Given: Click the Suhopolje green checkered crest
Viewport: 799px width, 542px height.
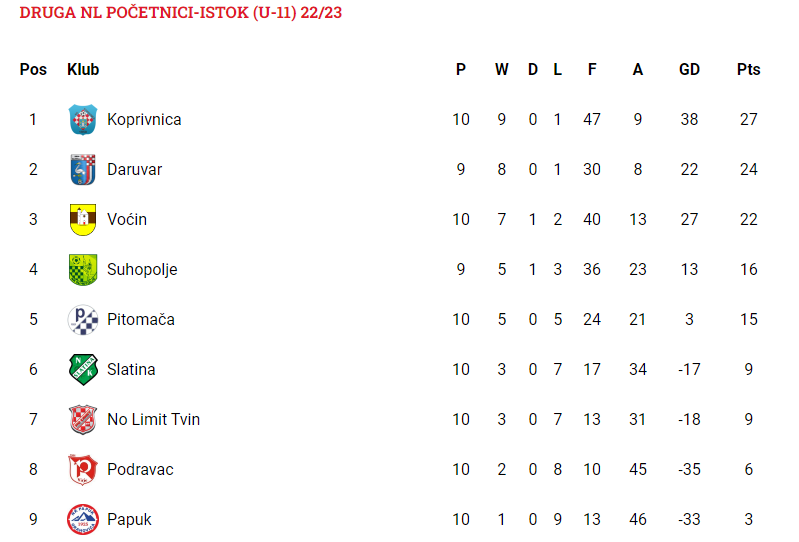Looking at the screenshot, I should pos(83,269).
